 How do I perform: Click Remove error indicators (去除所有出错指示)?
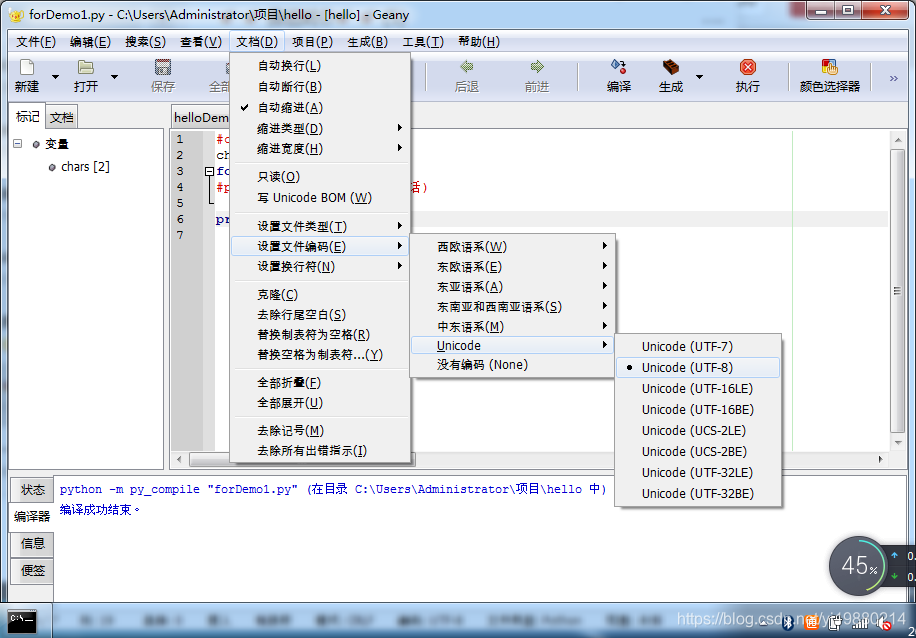320,450
